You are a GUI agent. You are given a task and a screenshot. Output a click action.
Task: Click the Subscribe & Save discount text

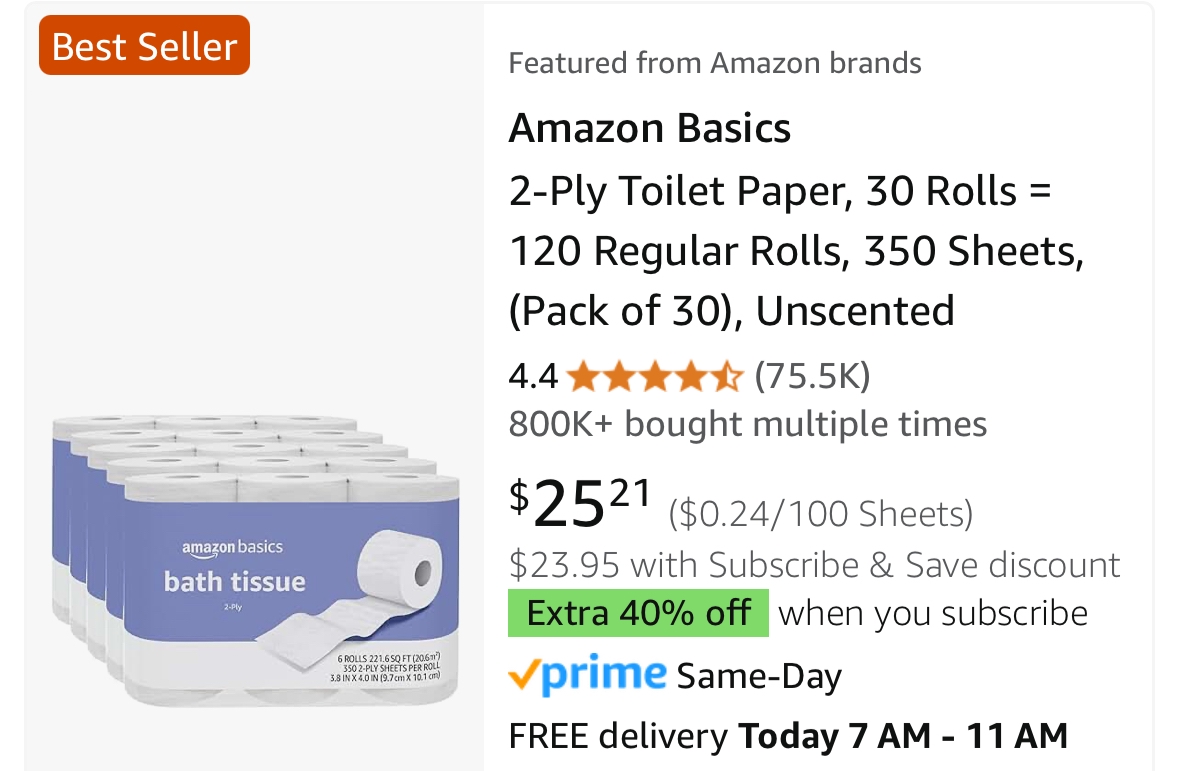[814, 565]
